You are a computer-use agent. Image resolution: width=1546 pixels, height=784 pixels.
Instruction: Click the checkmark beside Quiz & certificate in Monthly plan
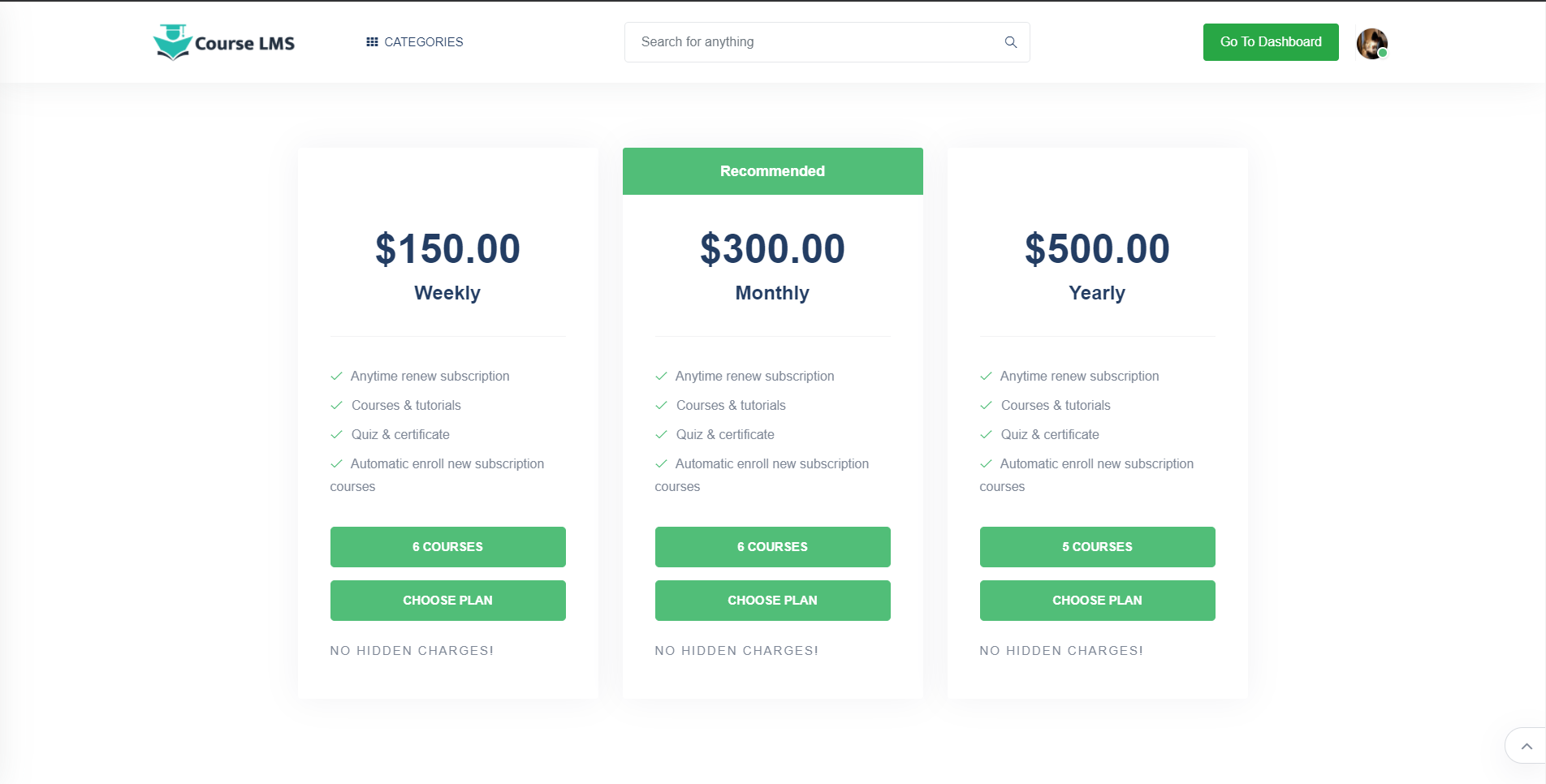point(661,434)
